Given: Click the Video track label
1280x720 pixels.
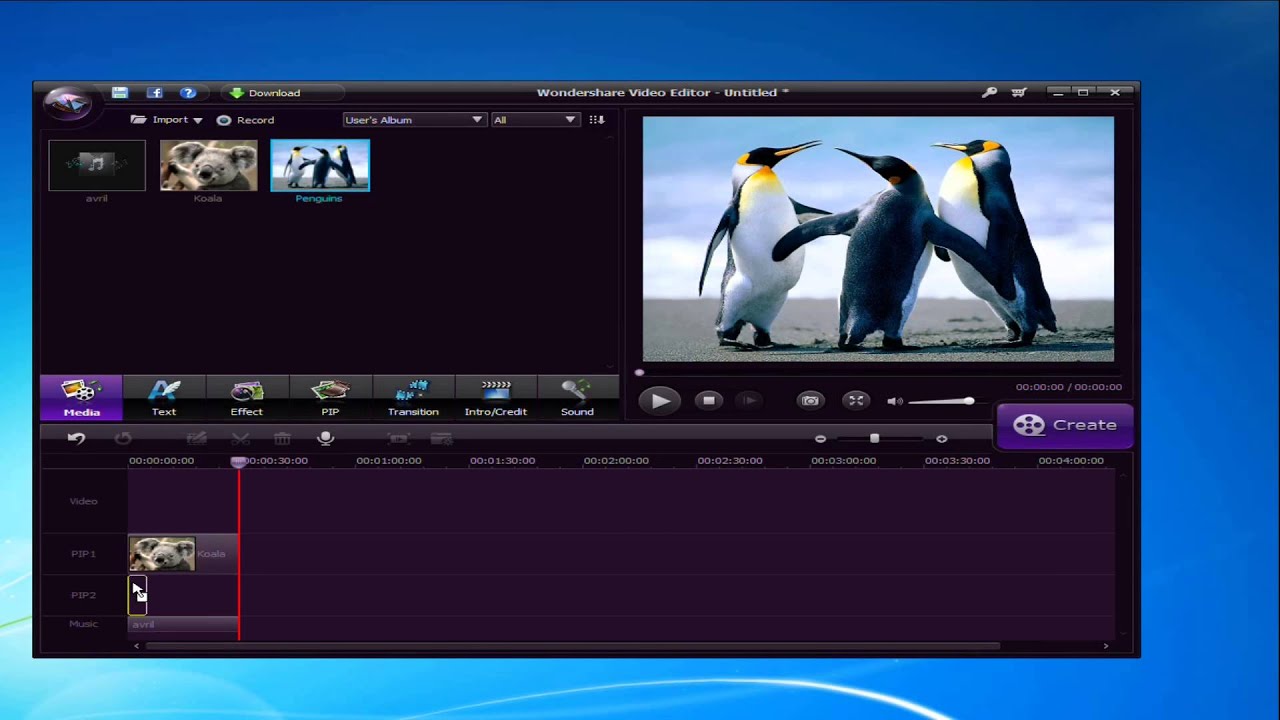Looking at the screenshot, I should (84, 501).
